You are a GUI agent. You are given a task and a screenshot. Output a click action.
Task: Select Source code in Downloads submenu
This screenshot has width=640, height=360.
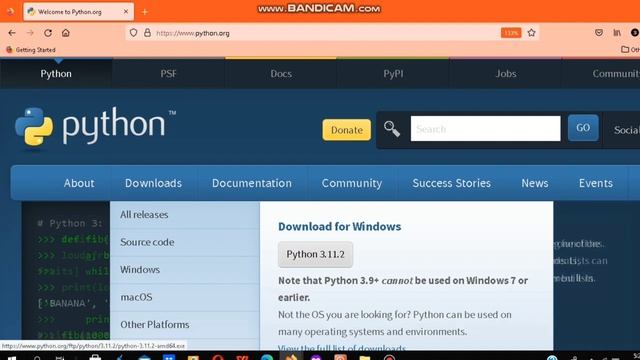[x=184, y=242]
